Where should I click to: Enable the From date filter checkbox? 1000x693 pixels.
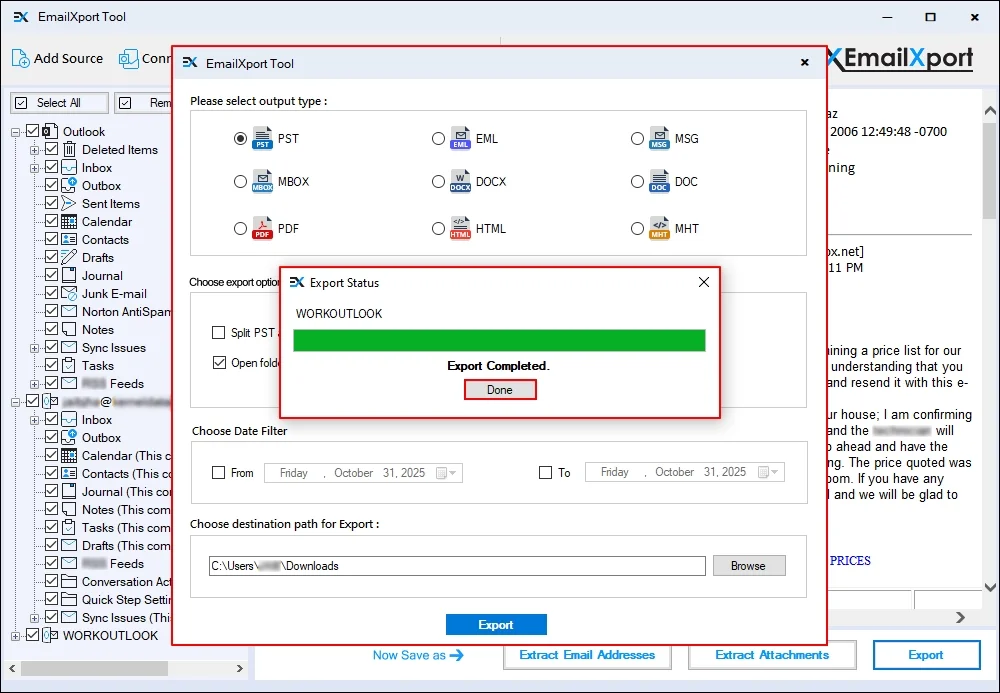pyautogui.click(x=219, y=472)
